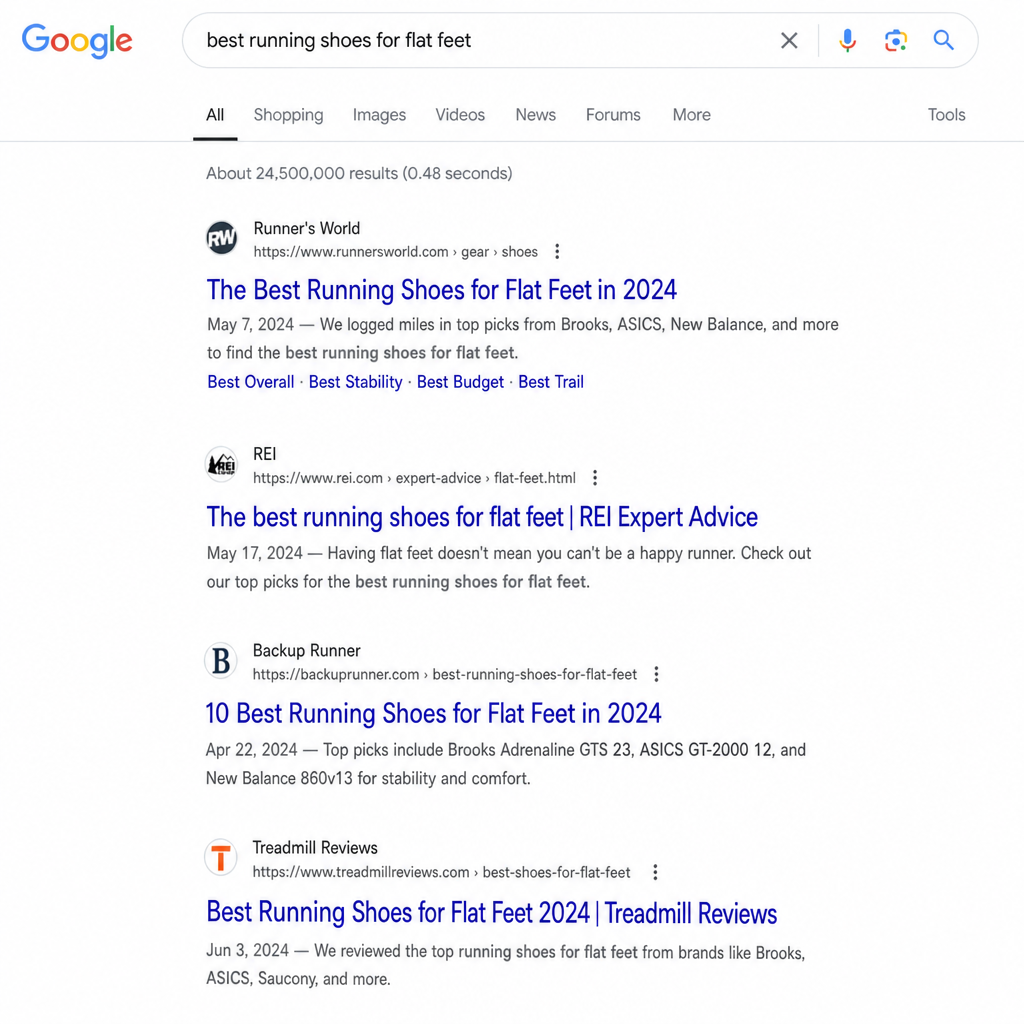Open REI Expert Advice result title
The image size is (1024, 1024).
482,517
